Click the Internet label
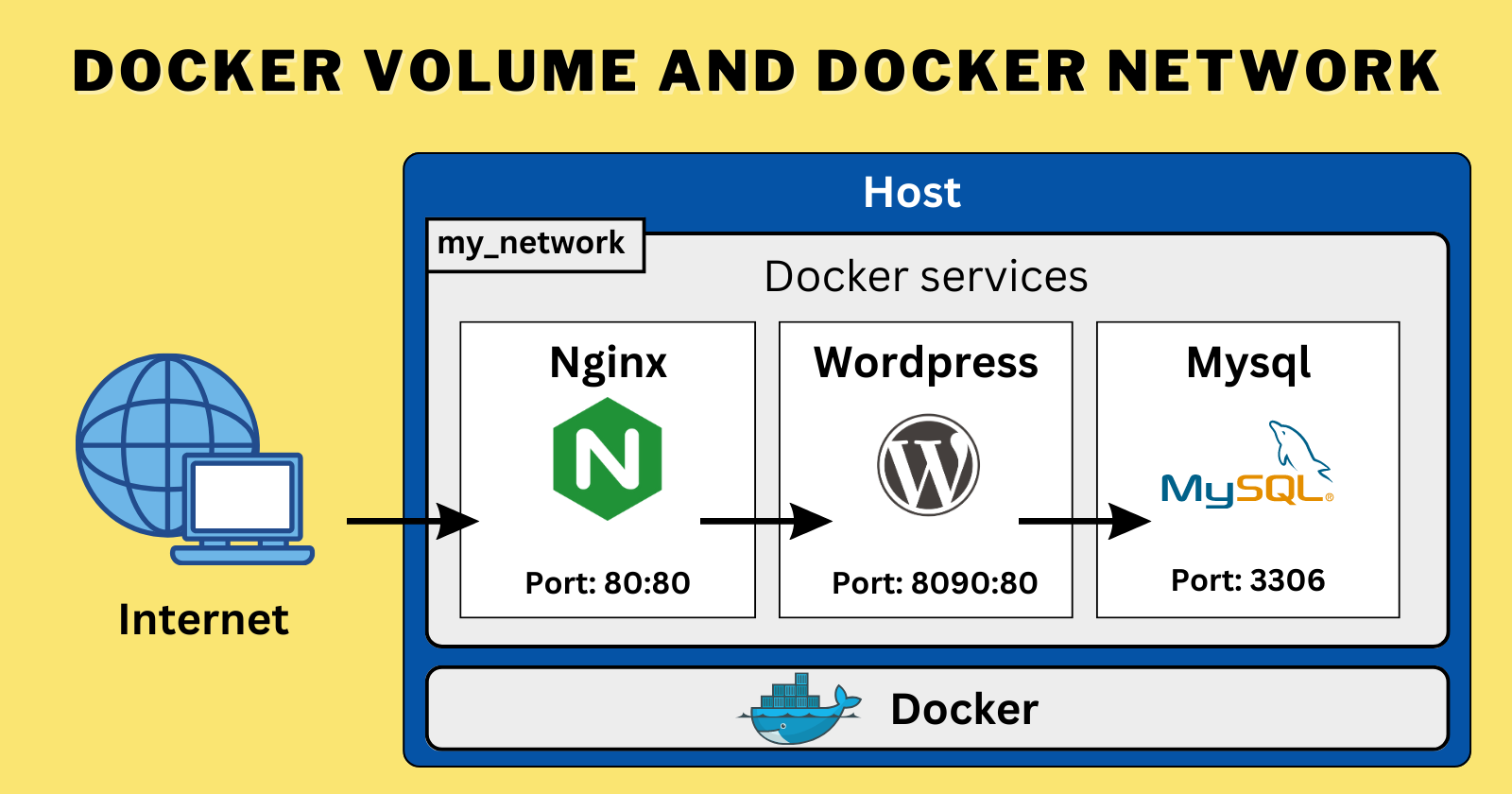 click(203, 620)
